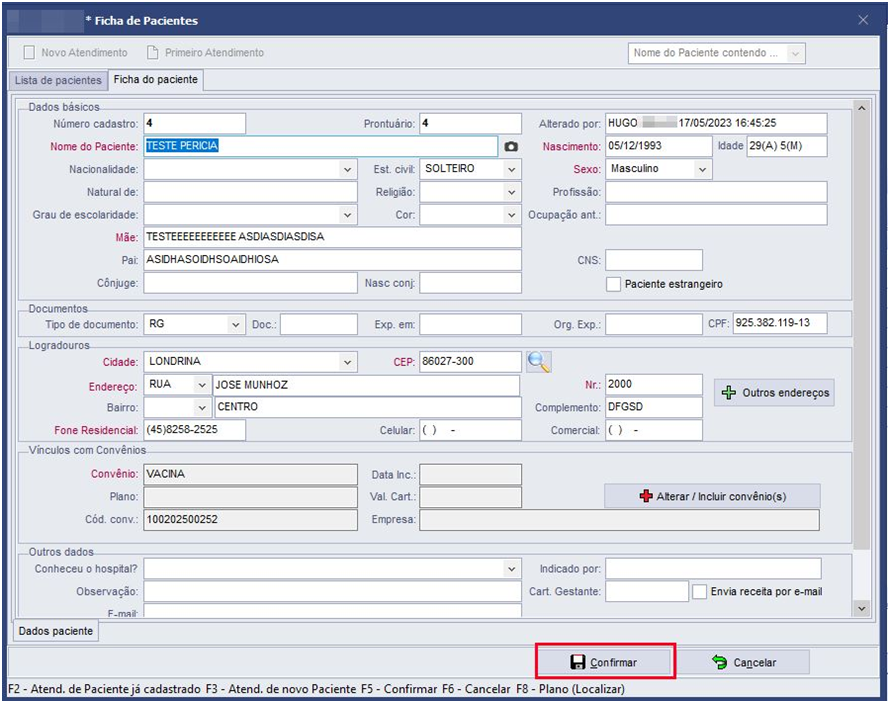890x703 pixels.
Task: Click the Confirmar save button
Action: coord(604,662)
